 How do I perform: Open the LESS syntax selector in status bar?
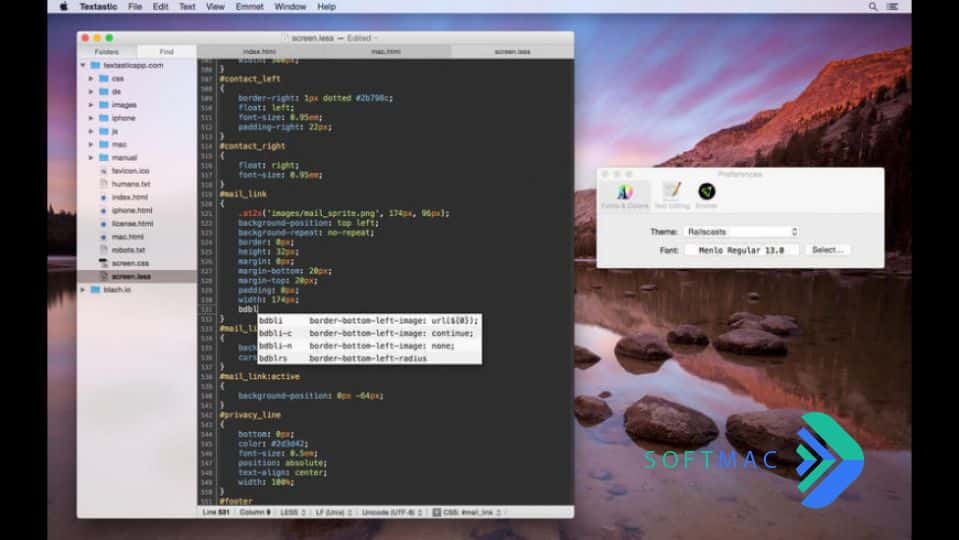(x=292, y=512)
